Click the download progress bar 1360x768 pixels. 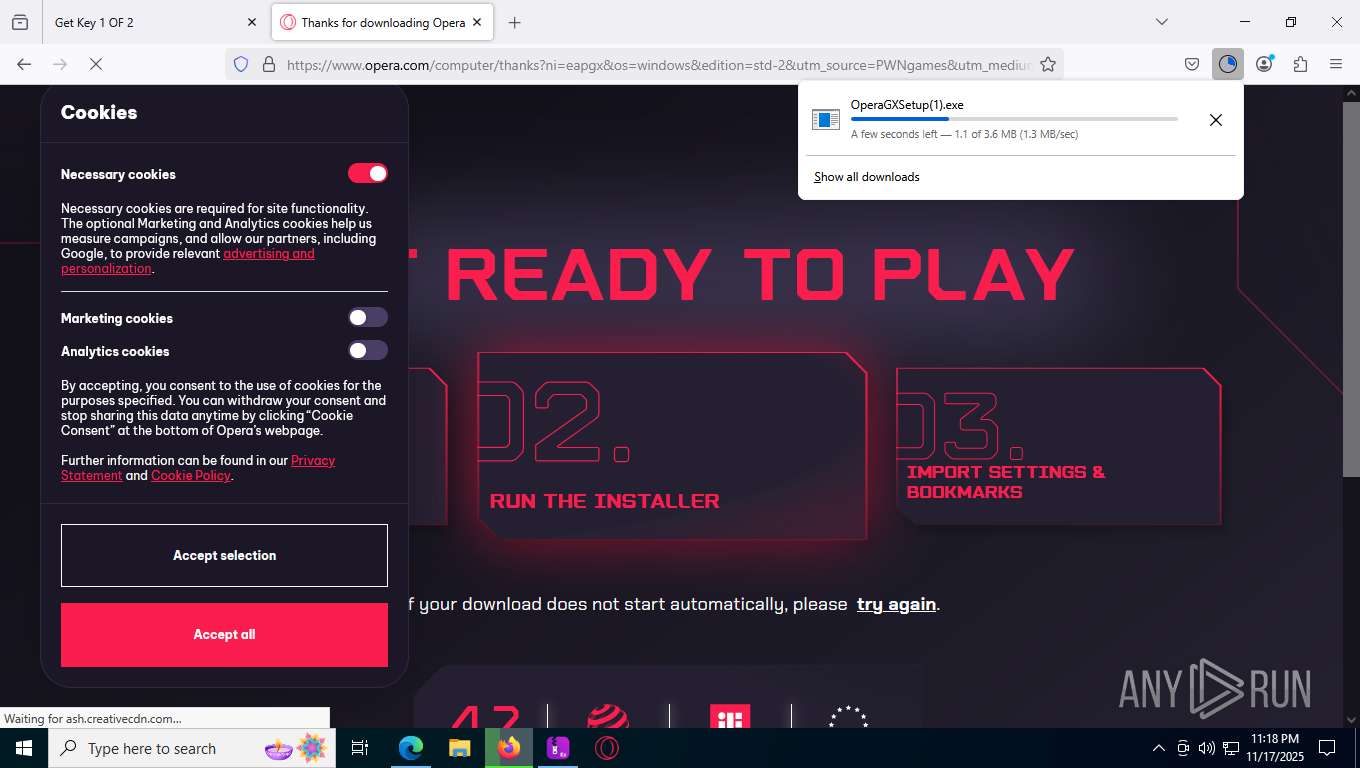[x=1014, y=119]
